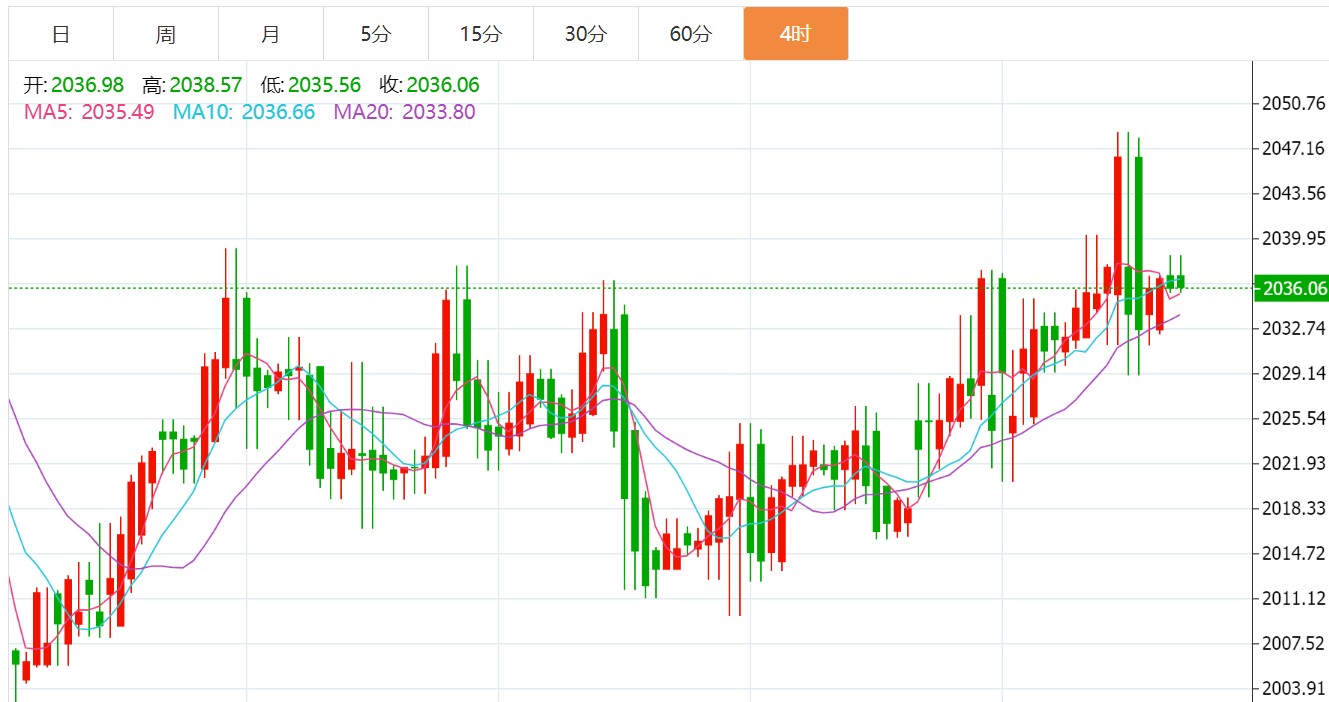Image resolution: width=1329 pixels, height=702 pixels.
Task: Switch to the 日 daily chart tab
Action: click(61, 34)
